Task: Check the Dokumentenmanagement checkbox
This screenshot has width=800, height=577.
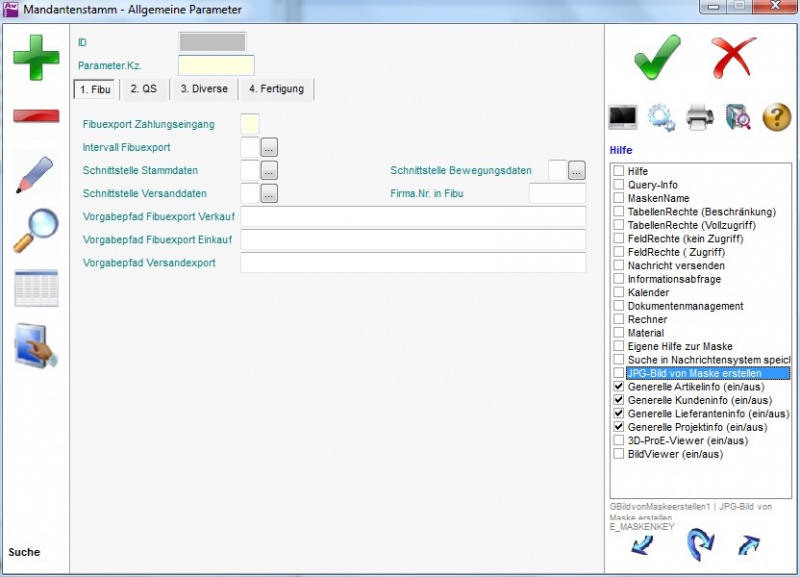Action: click(619, 306)
